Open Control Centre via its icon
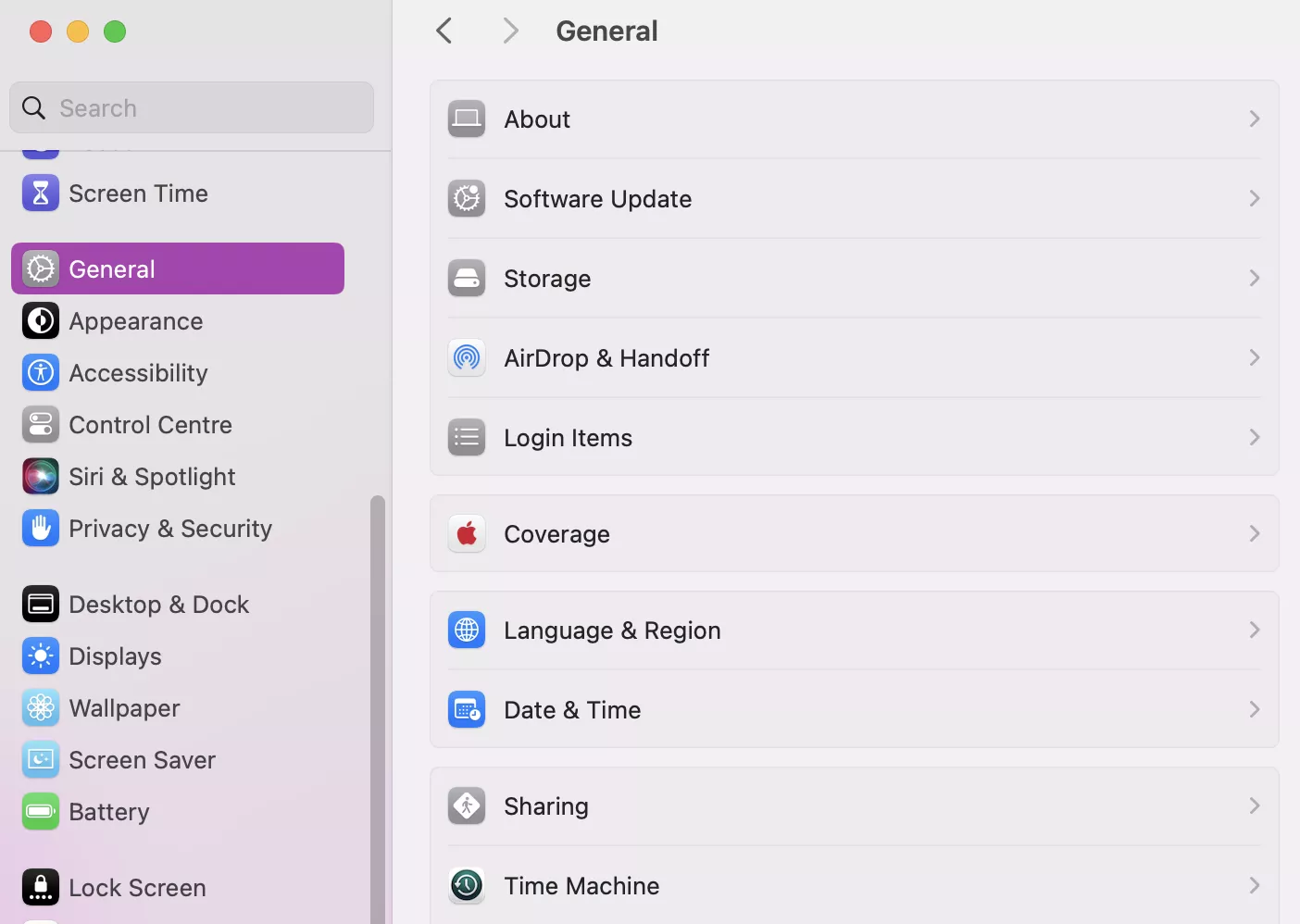 tap(41, 424)
